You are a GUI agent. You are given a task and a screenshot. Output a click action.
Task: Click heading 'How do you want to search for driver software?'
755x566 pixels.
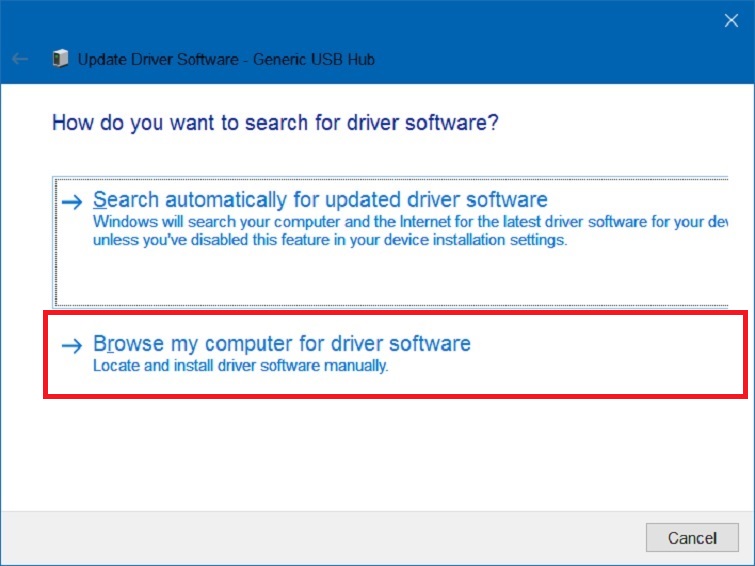click(275, 123)
